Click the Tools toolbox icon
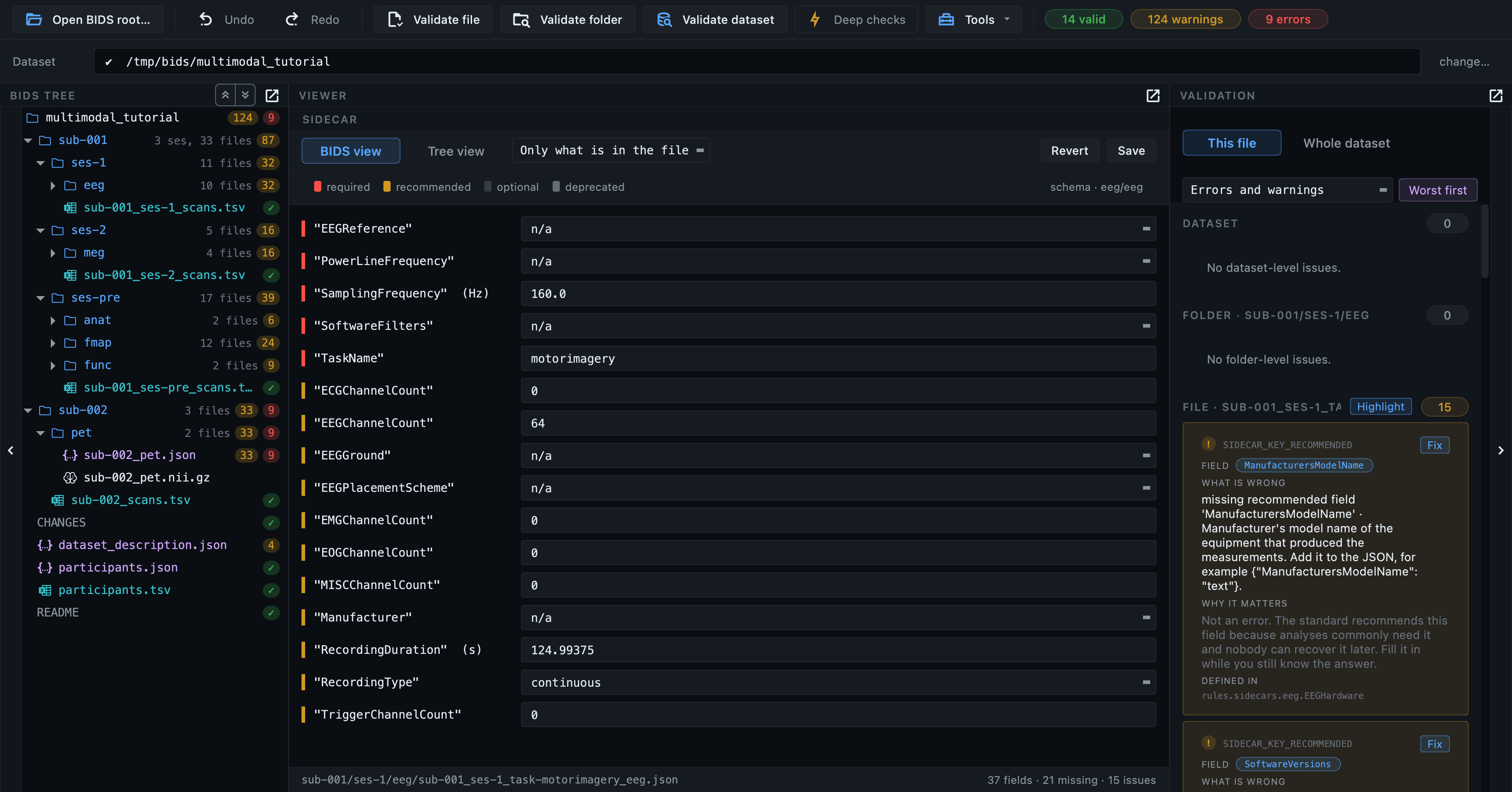This screenshot has width=1512, height=792. click(x=946, y=19)
